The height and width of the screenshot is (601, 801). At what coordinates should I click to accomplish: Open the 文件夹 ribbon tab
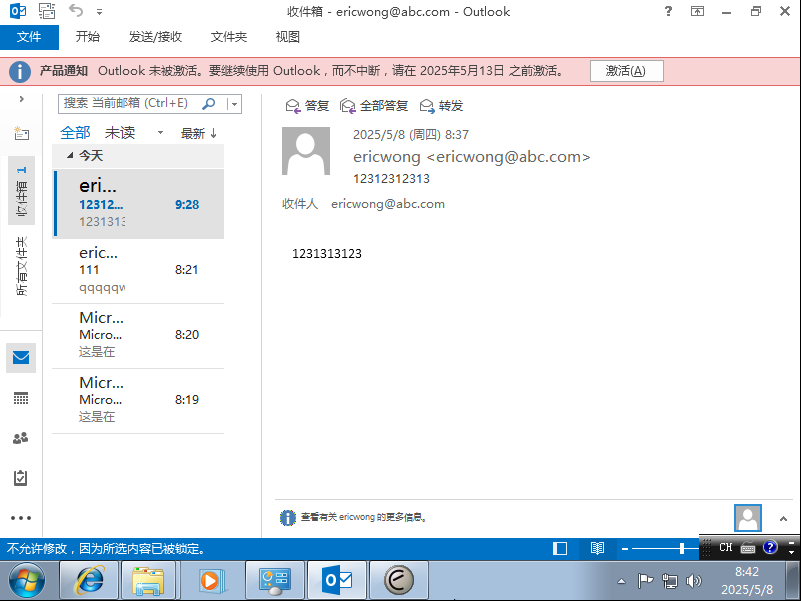[229, 37]
